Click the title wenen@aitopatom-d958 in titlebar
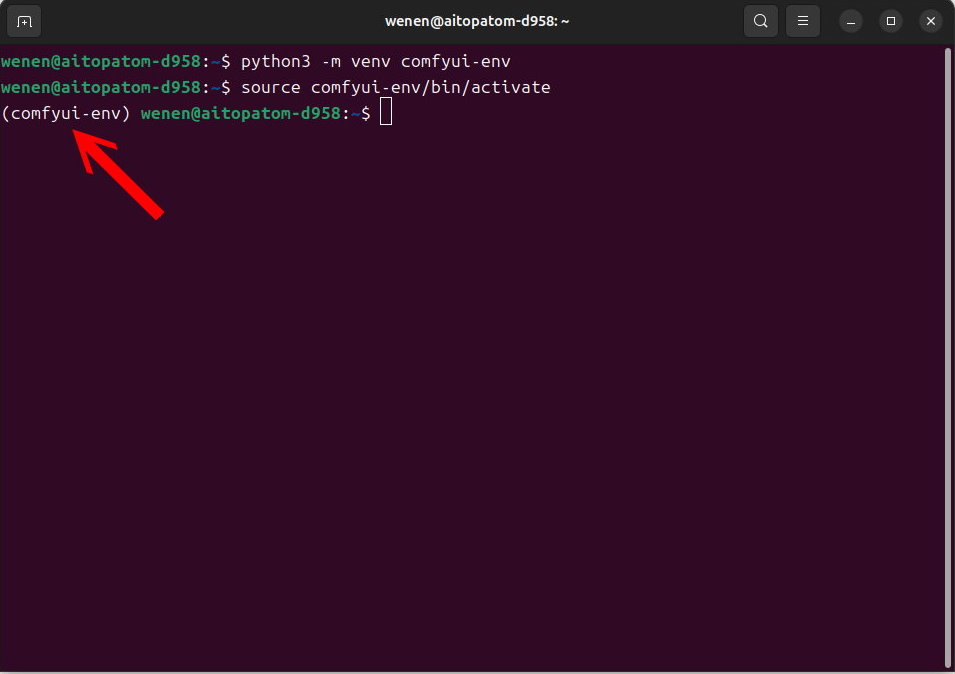Viewport: 955px width, 674px height. coord(477,20)
